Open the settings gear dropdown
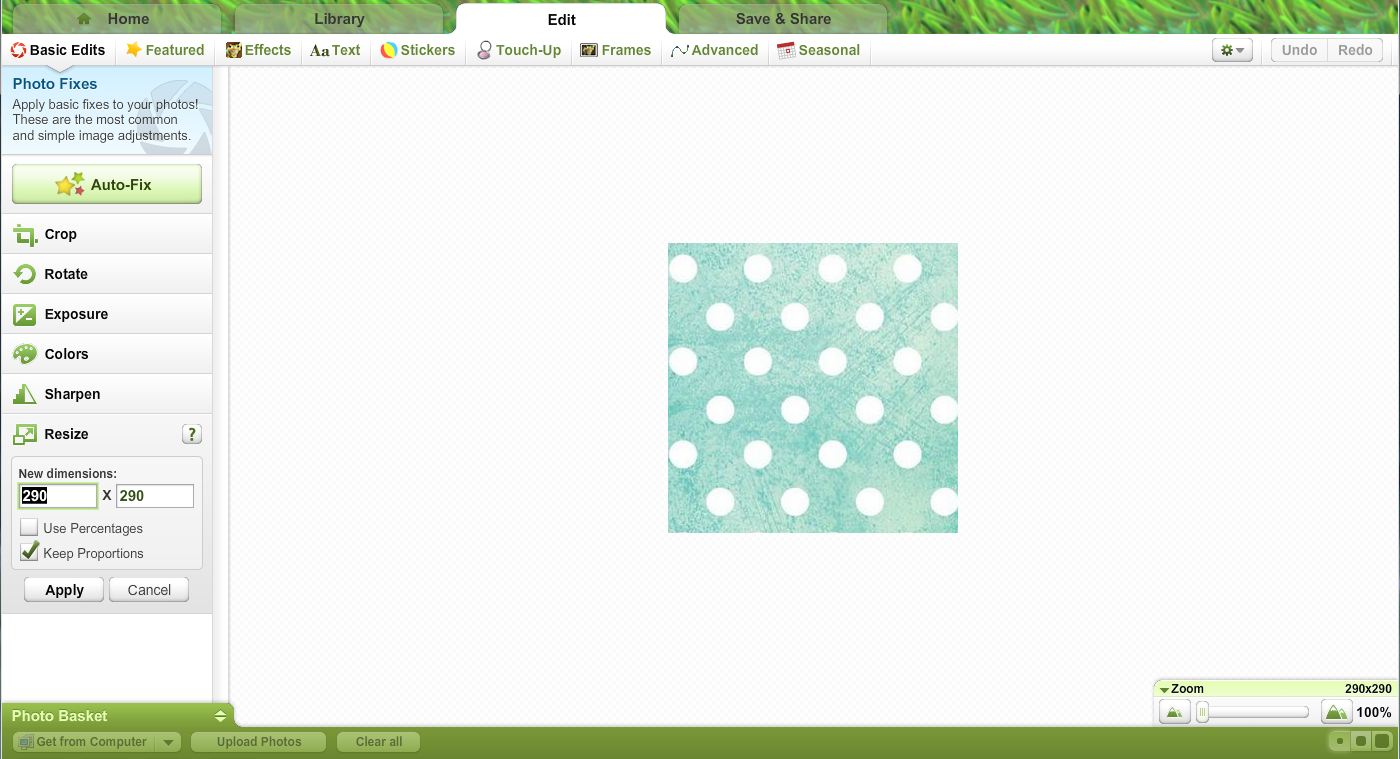Screen dimensions: 1400x759 [x=1232, y=50]
